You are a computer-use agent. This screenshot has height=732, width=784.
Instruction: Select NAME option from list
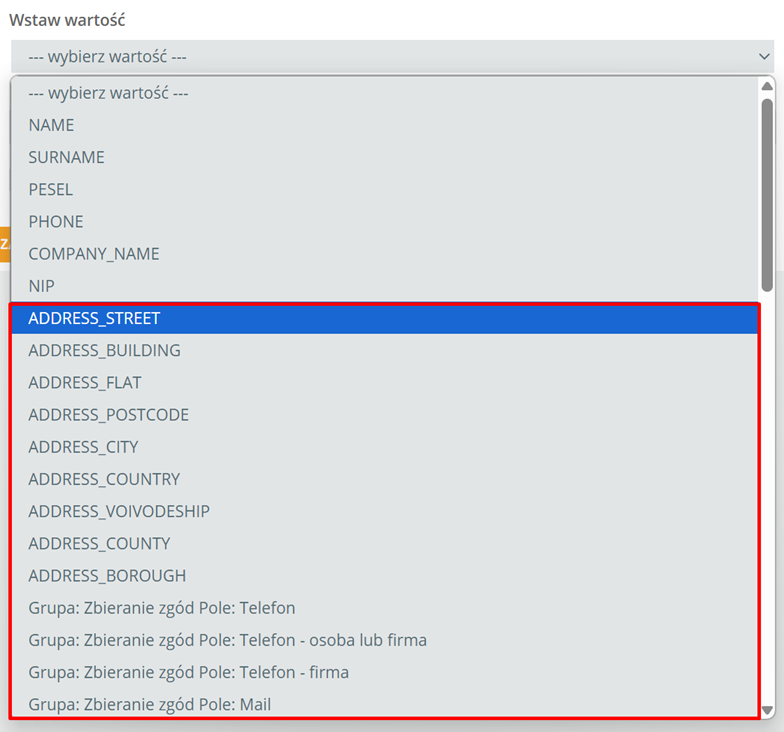52,125
